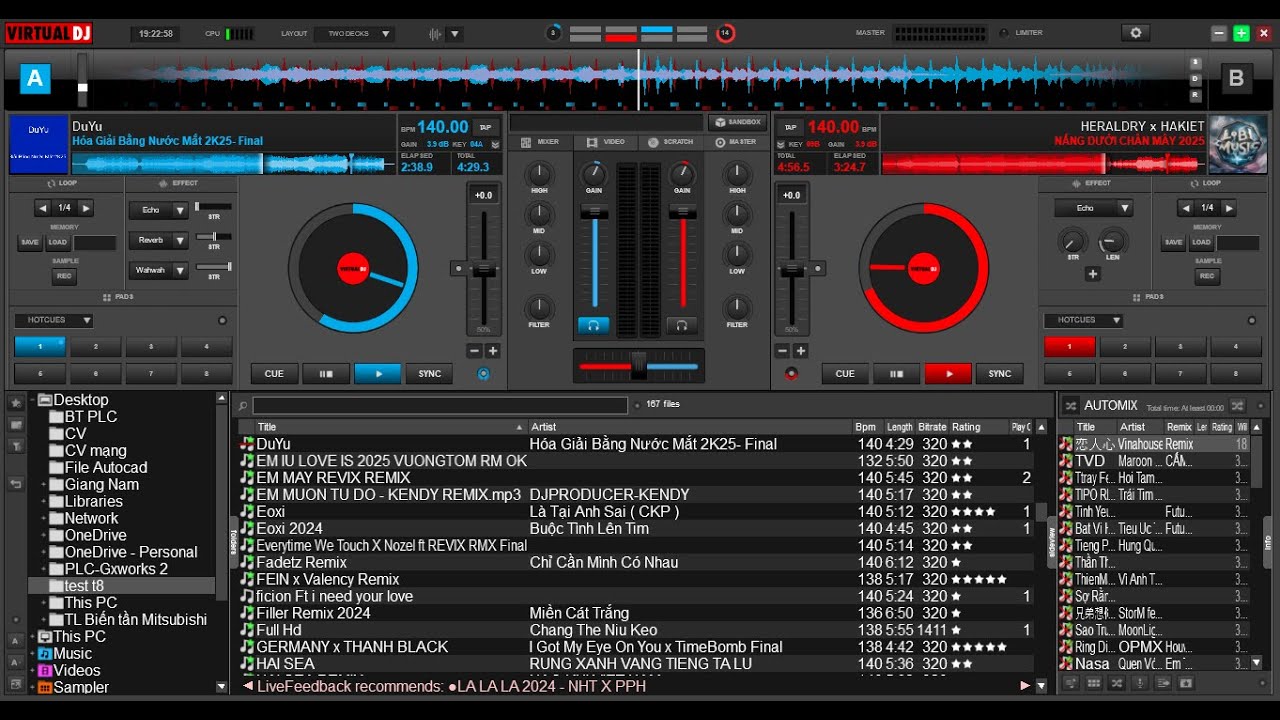Click the right deck jog wheel
The image size is (1280, 720).
point(924,268)
